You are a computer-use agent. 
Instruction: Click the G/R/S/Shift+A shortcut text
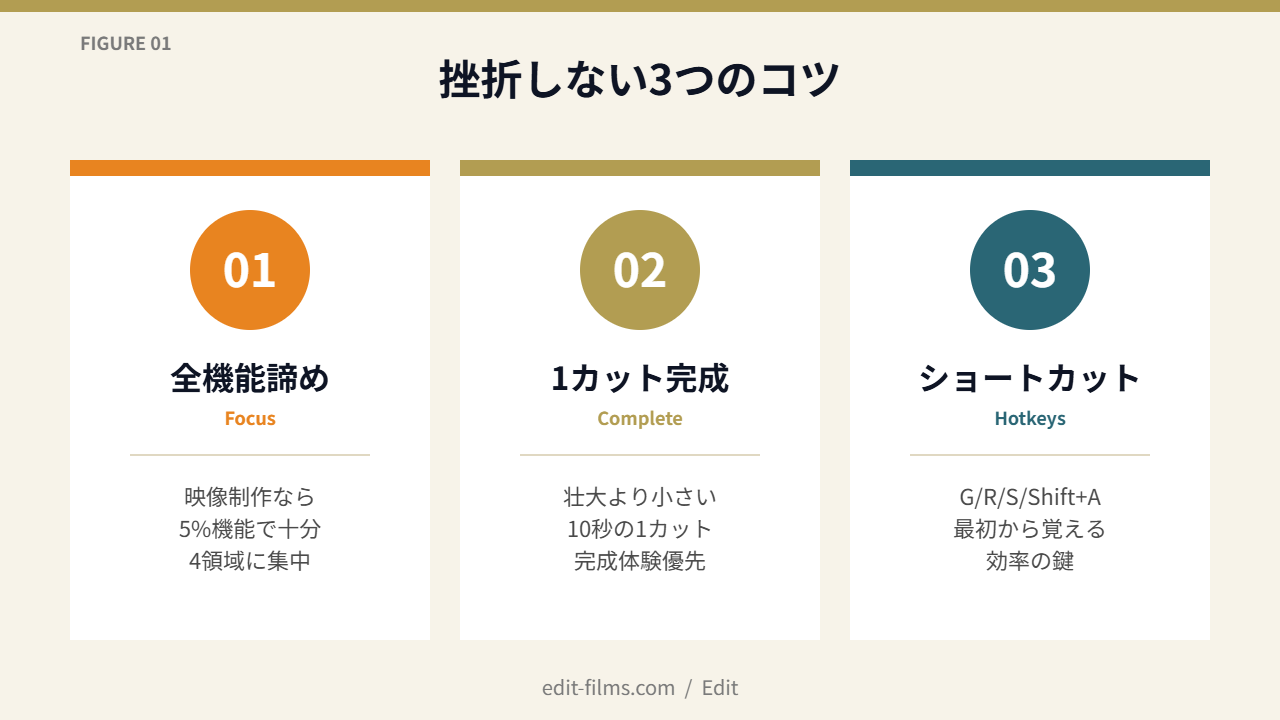tap(1030, 497)
